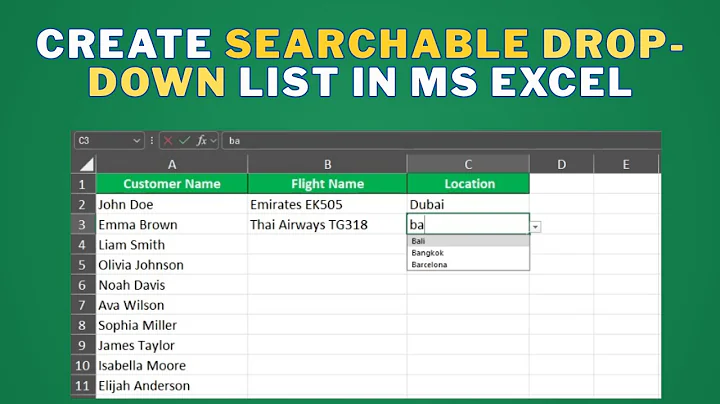Select the Liam Smith cell
The height and width of the screenshot is (404, 720).
[172, 245]
